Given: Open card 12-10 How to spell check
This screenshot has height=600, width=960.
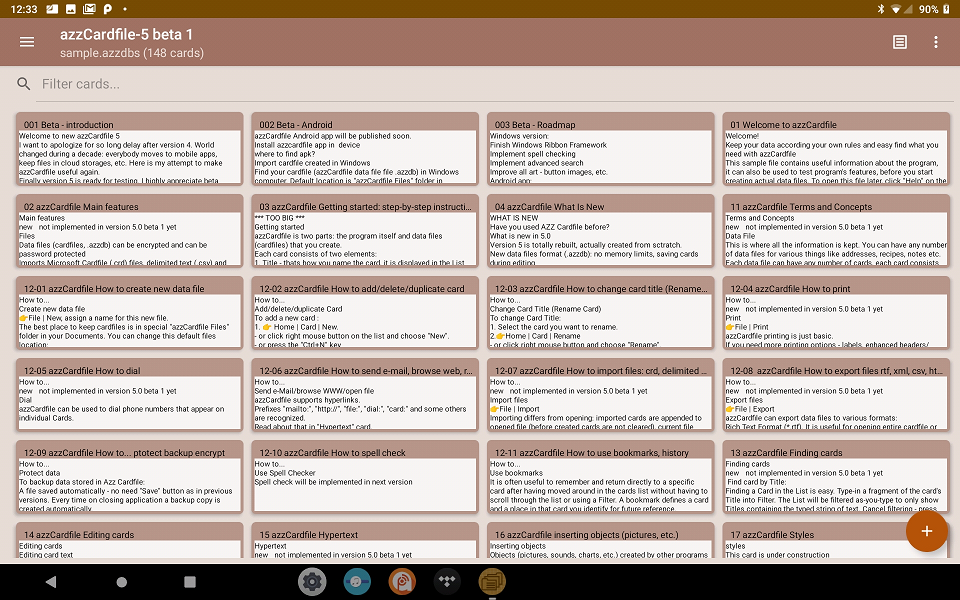Looking at the screenshot, I should pos(365,476).
